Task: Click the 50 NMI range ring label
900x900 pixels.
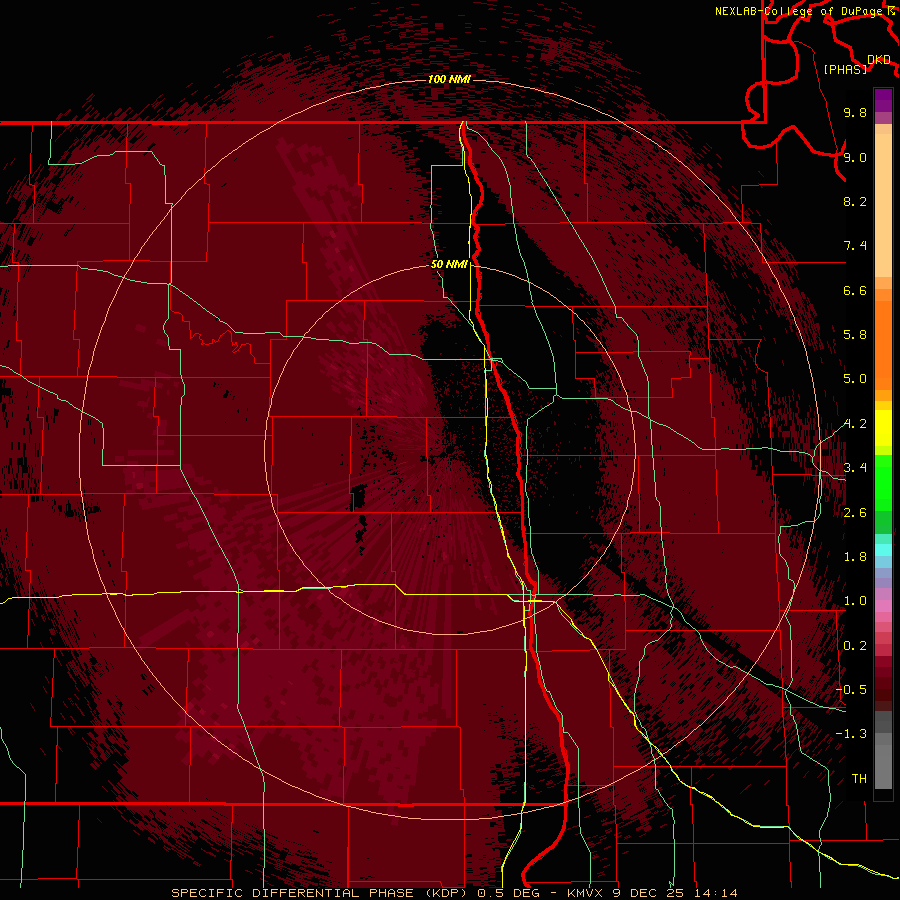Action: pos(449,264)
